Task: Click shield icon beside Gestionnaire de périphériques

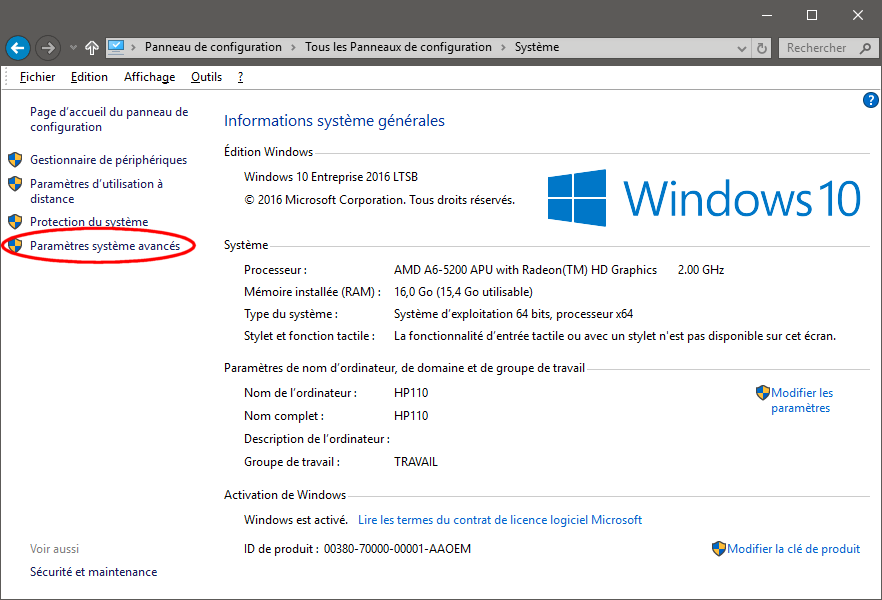Action: 15,160
